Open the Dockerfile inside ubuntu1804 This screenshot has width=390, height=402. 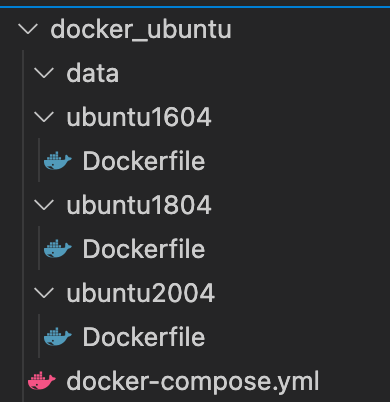pyautogui.click(x=144, y=249)
